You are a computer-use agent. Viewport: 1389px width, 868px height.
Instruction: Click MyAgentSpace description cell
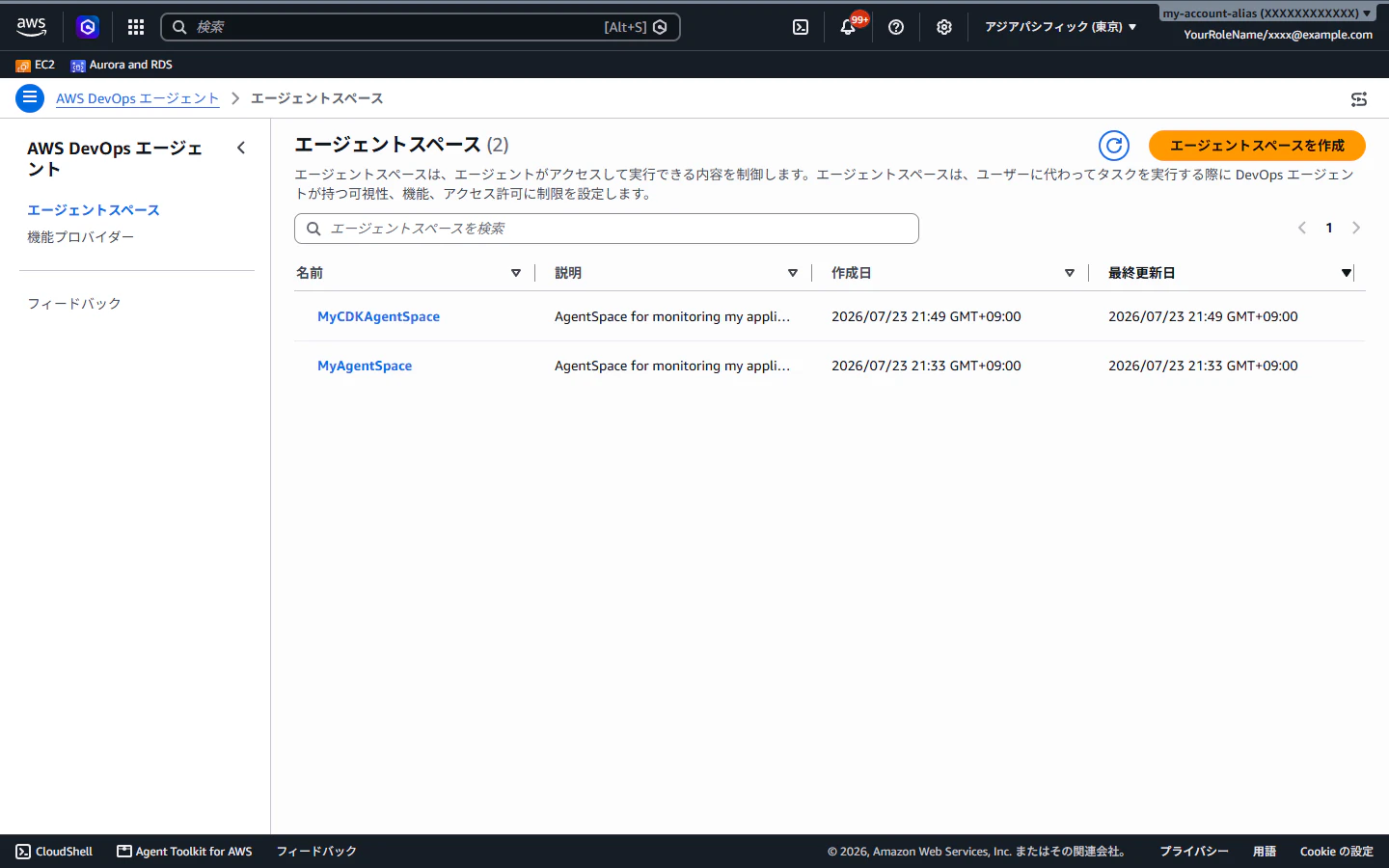point(672,366)
